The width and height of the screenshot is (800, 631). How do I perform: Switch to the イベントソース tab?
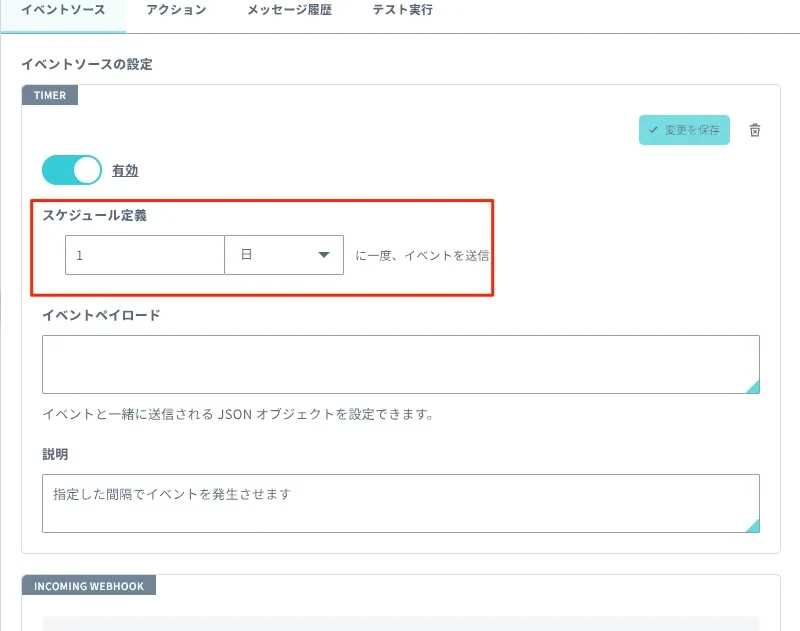(63, 10)
